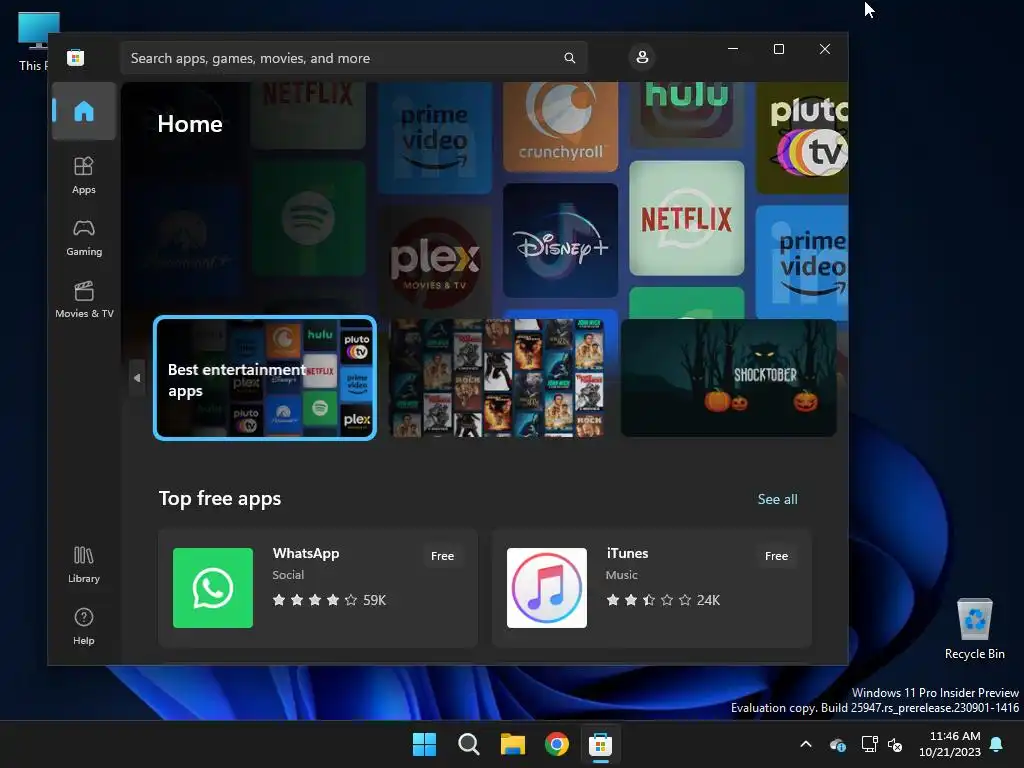Click the previous carousel arrow
This screenshot has height=768, width=1024.
[136, 377]
